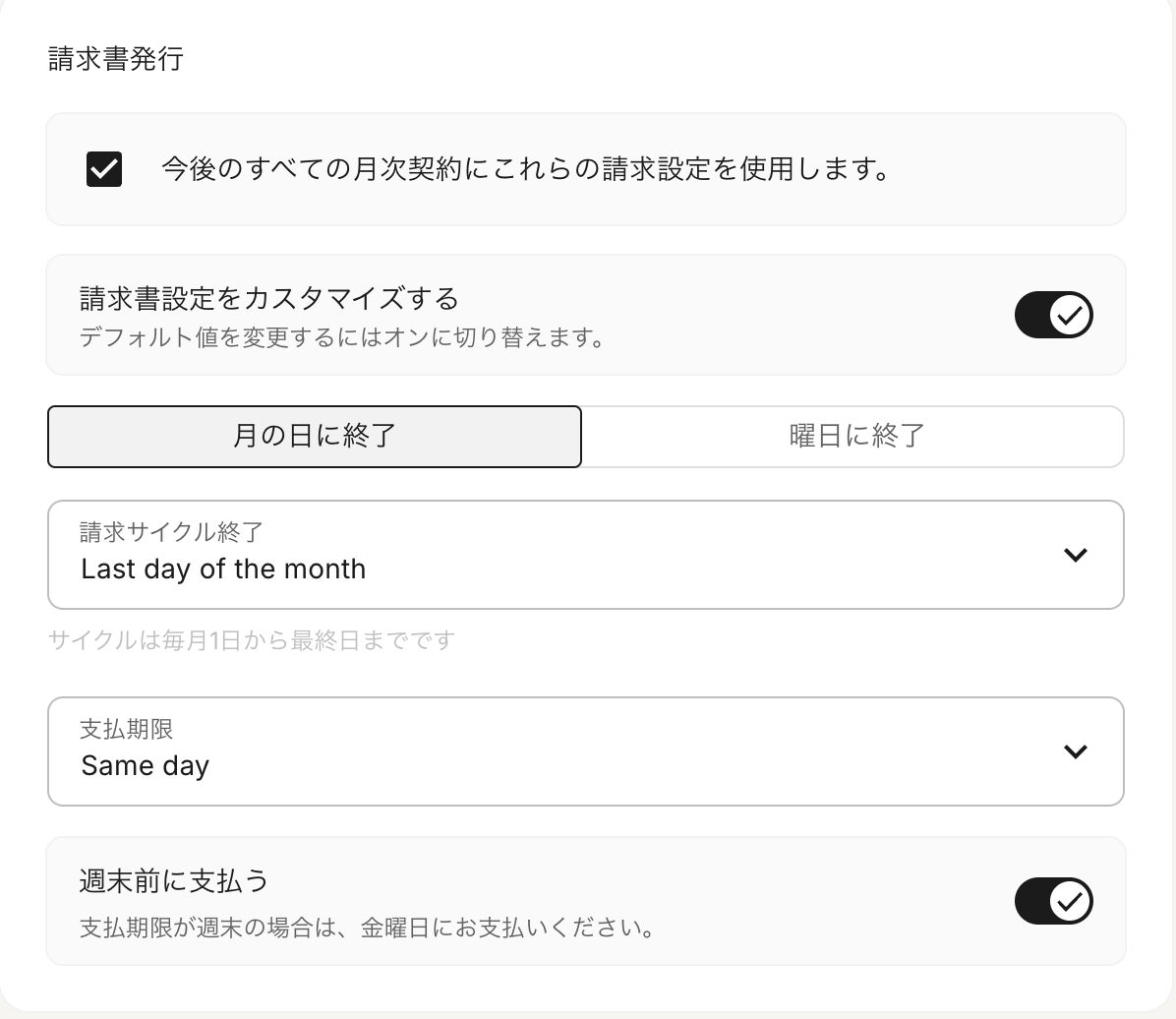Click the 今後のすべての月次契約 checkbox label text
Image resolution: width=1176 pixels, height=1019 pixels.
(525, 169)
